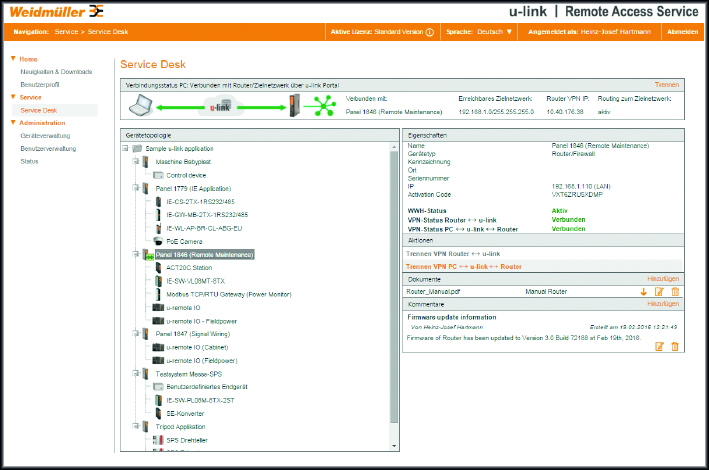The height and width of the screenshot is (470, 709).
Task: Click the Angemeldet als Heinz-Josef Hartmann text
Action: pos(590,32)
